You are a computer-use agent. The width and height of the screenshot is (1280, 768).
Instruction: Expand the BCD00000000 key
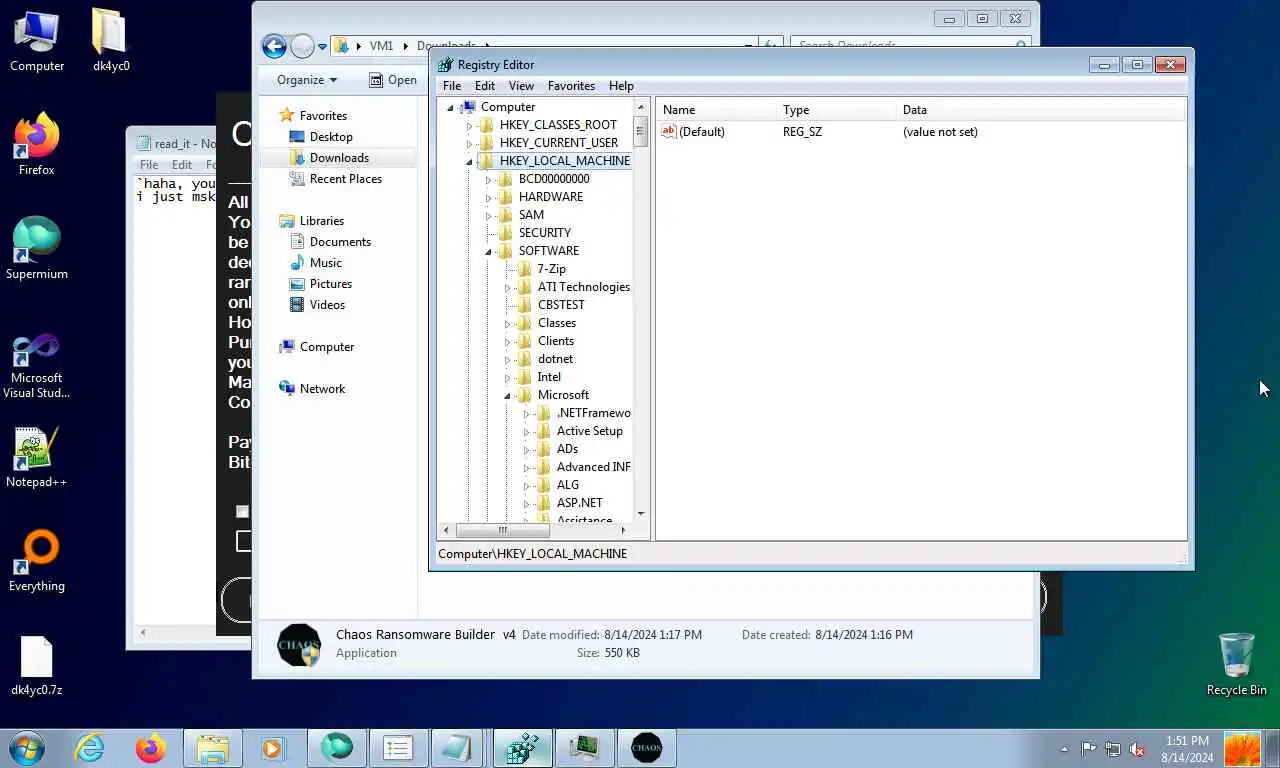488,179
